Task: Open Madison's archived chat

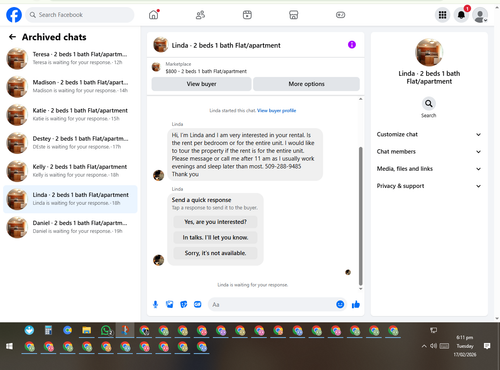Action: (70, 86)
